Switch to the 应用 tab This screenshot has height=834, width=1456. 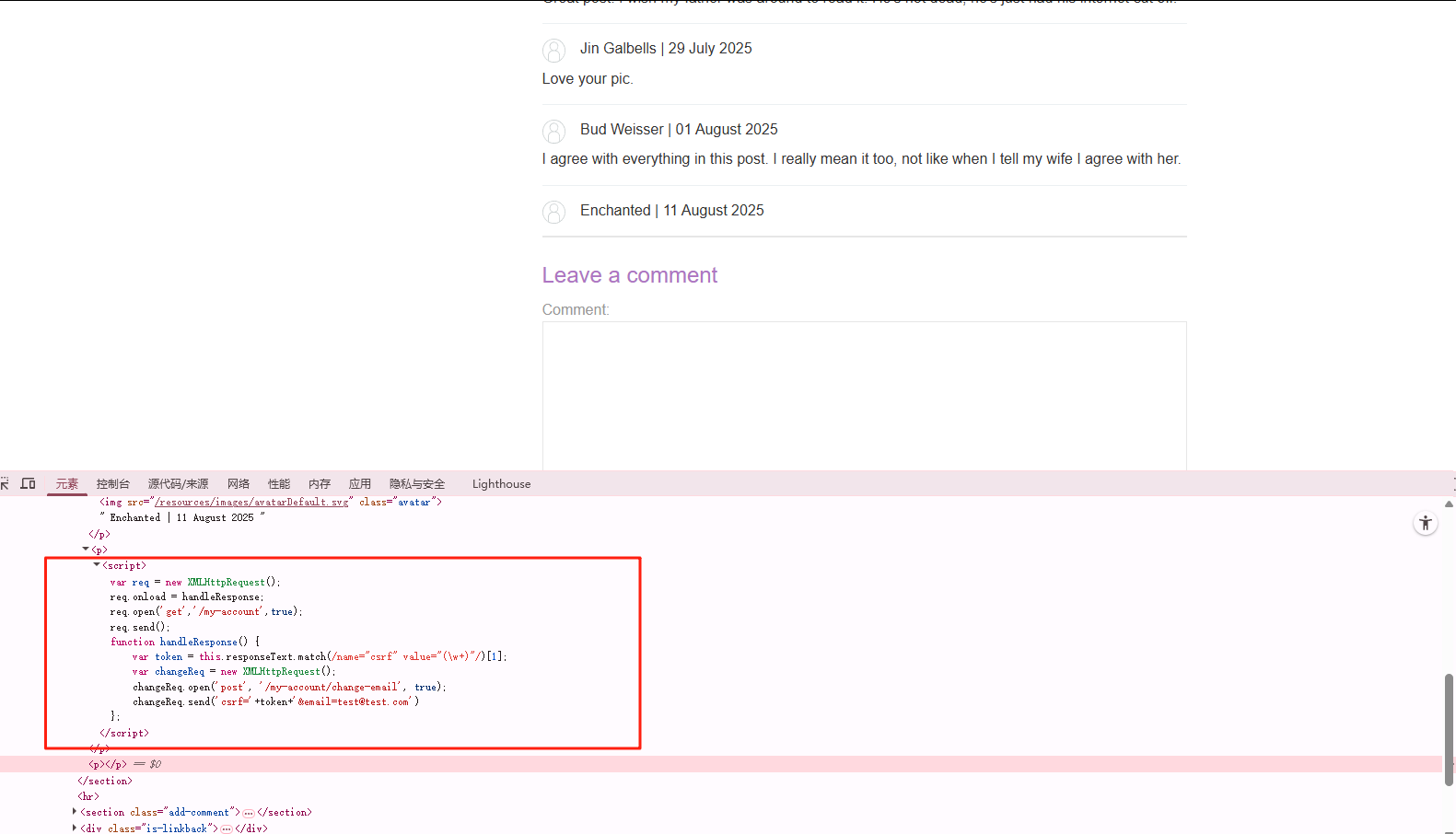click(360, 483)
